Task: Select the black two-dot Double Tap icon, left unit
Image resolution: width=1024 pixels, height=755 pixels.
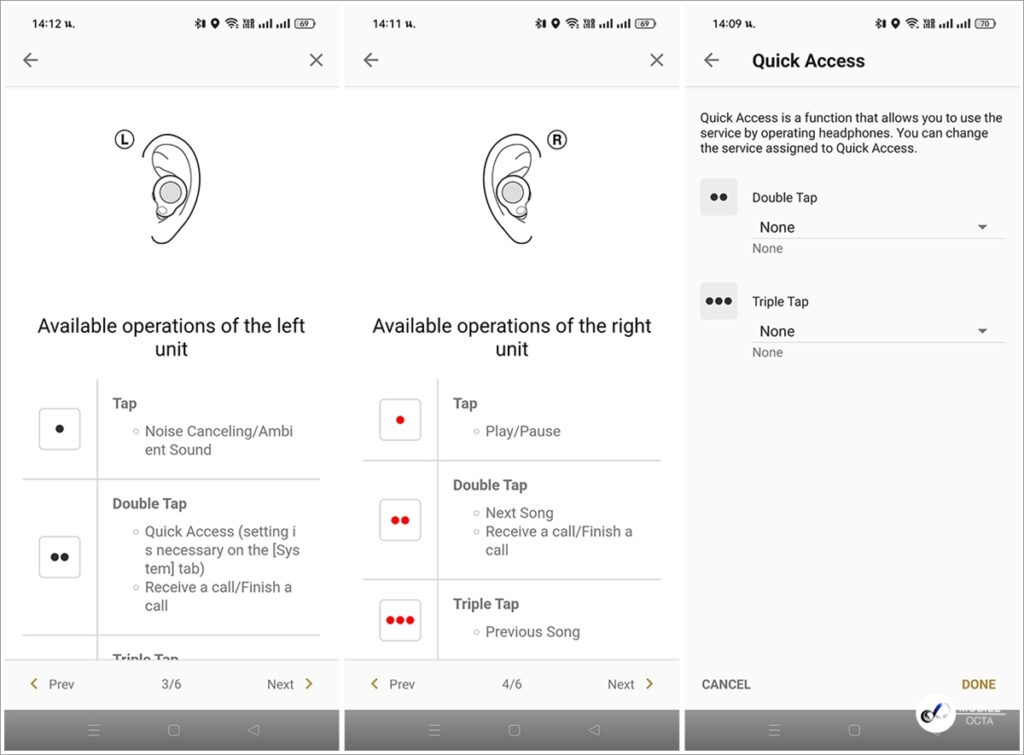Action: coord(59,557)
